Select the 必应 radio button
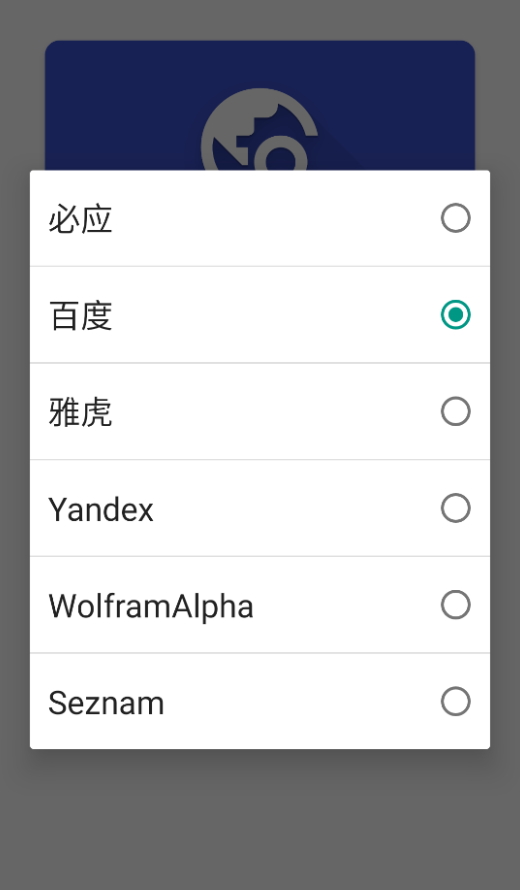This screenshot has width=520, height=890. pyautogui.click(x=455, y=218)
